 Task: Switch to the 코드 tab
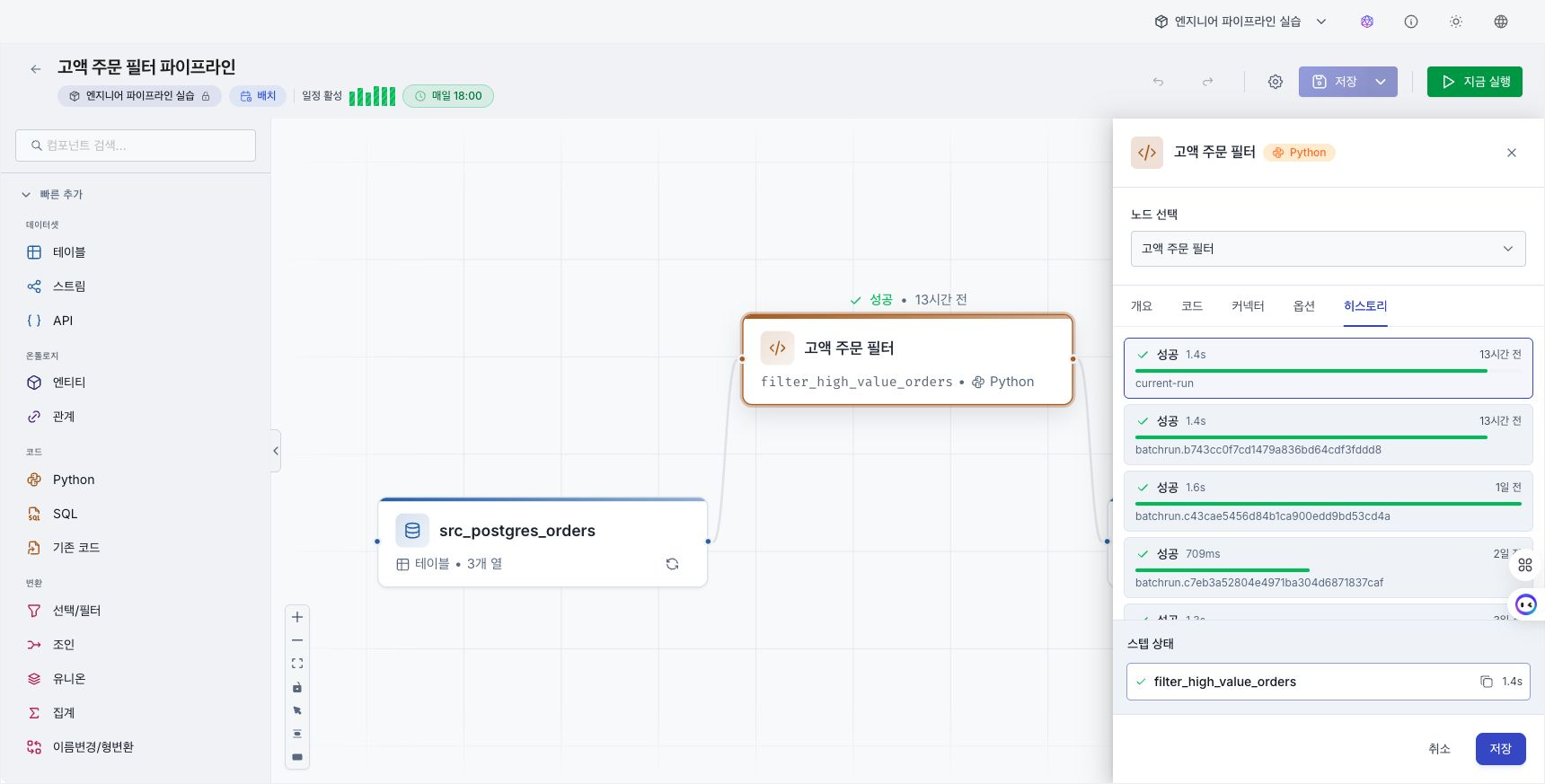click(1192, 306)
